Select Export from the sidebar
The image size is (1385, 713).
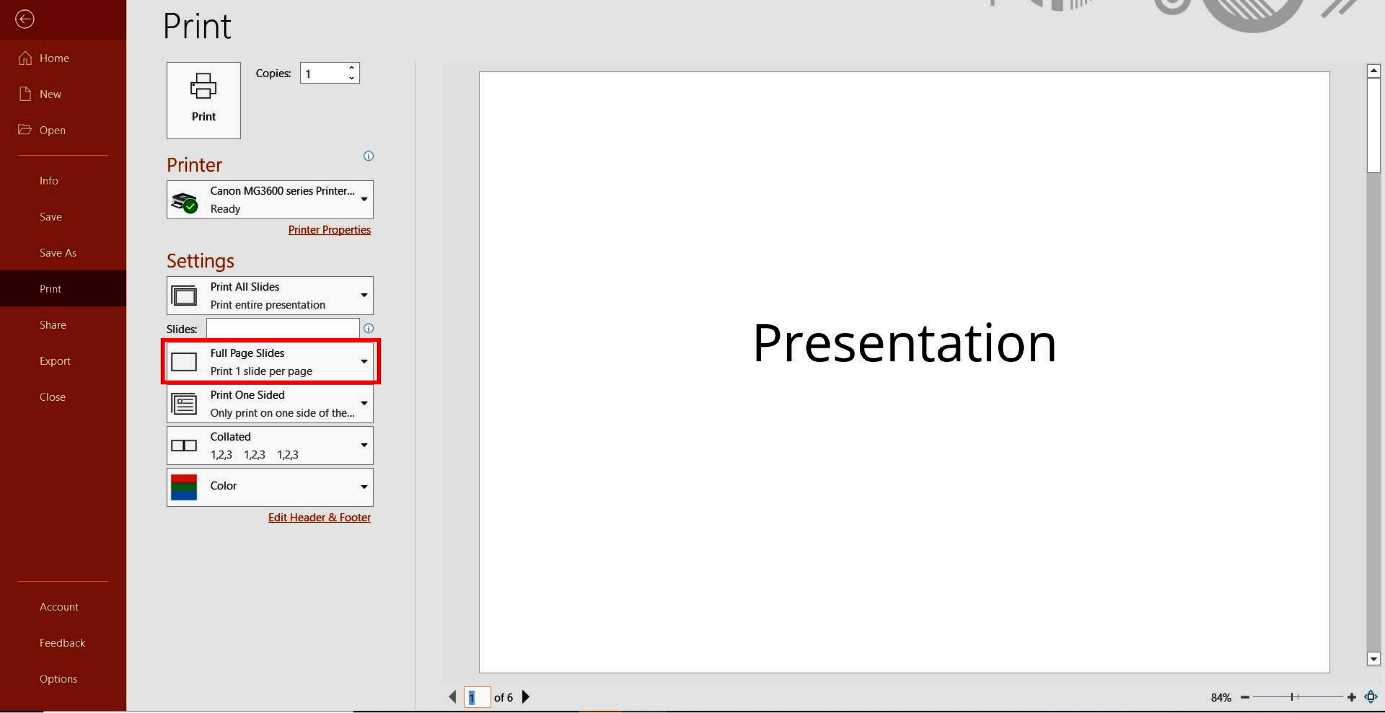[x=55, y=361]
